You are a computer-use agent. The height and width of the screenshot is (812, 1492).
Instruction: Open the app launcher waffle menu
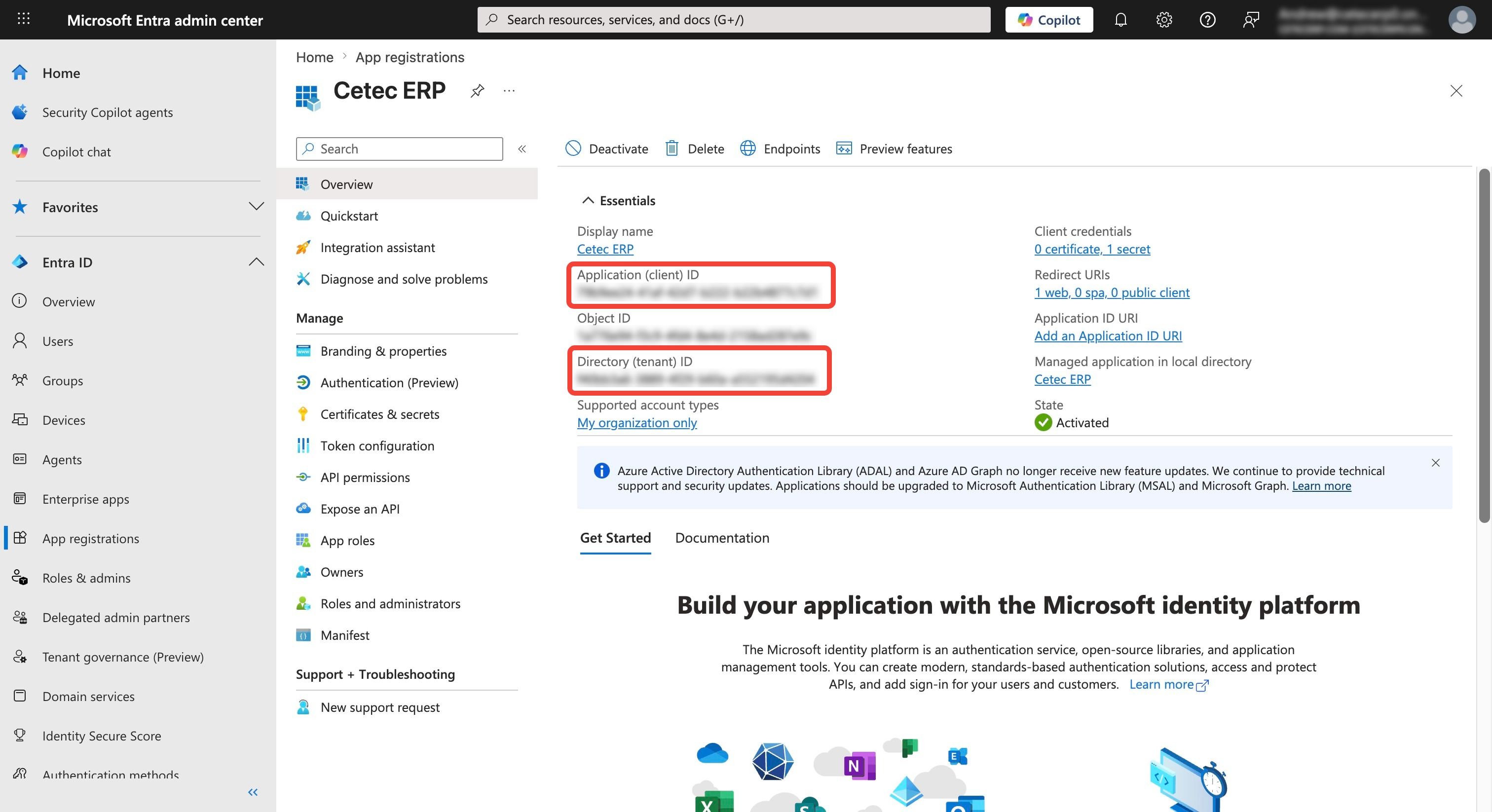click(x=23, y=19)
